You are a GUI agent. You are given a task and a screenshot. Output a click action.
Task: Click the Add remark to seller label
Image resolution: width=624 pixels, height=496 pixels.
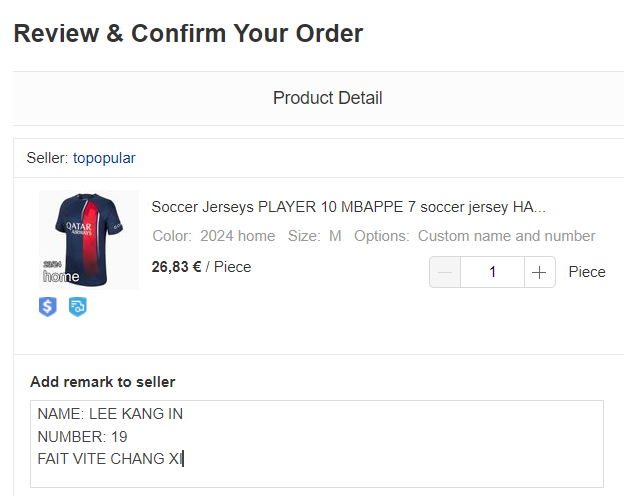point(102,382)
